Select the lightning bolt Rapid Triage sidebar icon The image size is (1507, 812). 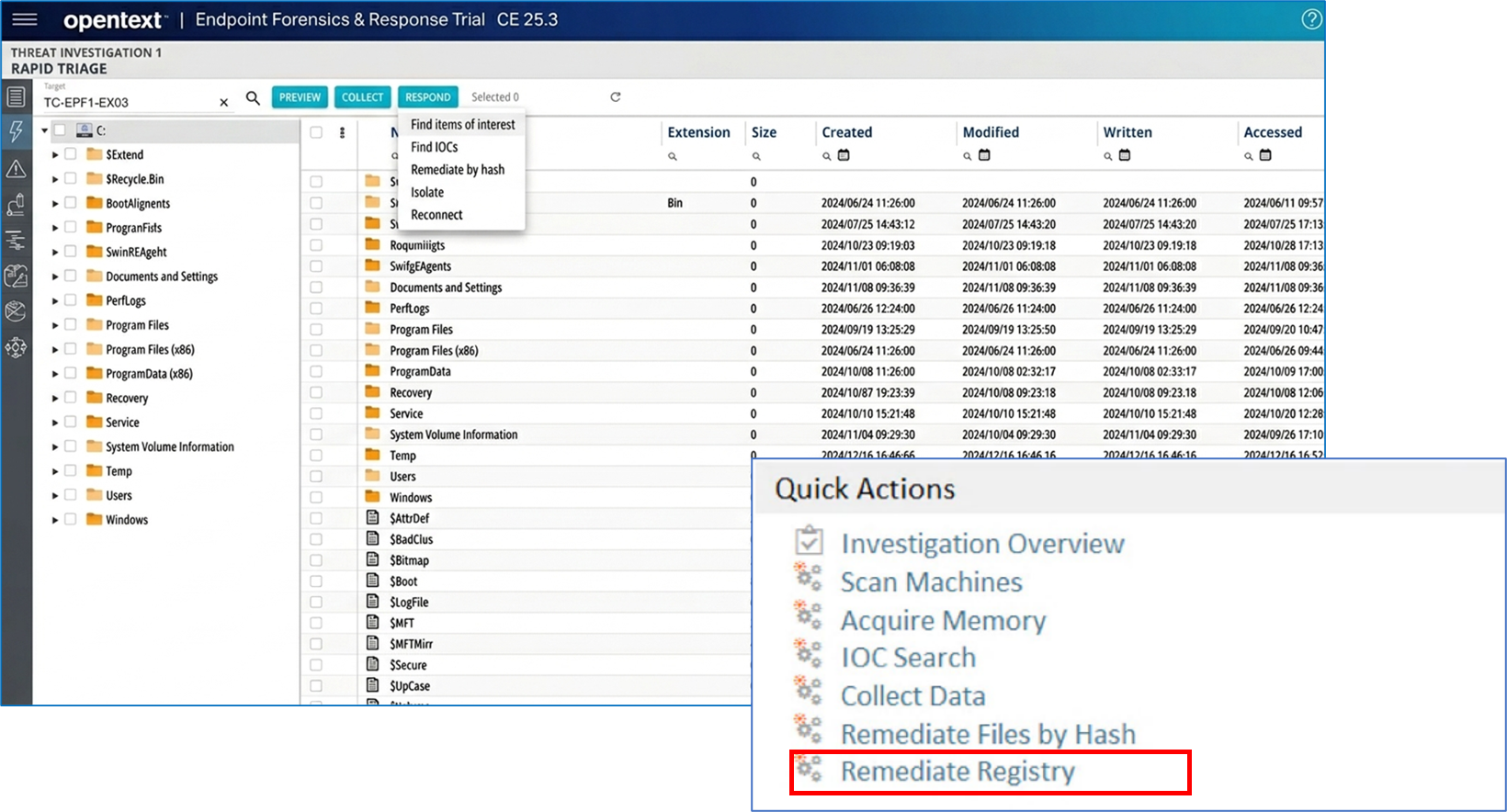(16, 131)
